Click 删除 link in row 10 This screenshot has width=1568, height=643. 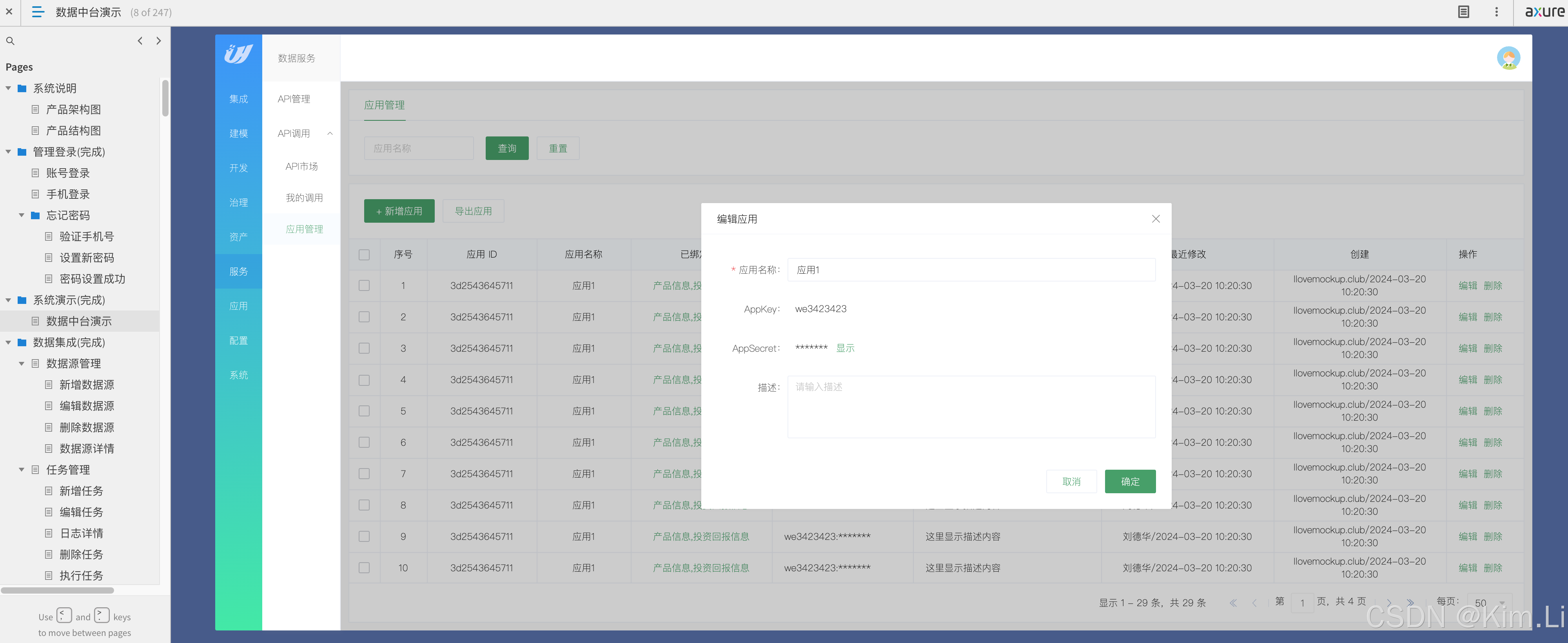1492,567
